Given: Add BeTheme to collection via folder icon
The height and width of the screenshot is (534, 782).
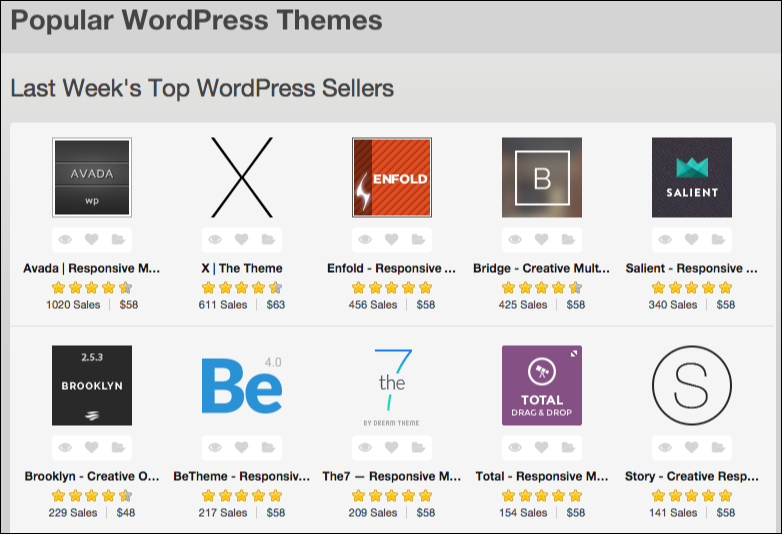Looking at the screenshot, I should tap(268, 448).
